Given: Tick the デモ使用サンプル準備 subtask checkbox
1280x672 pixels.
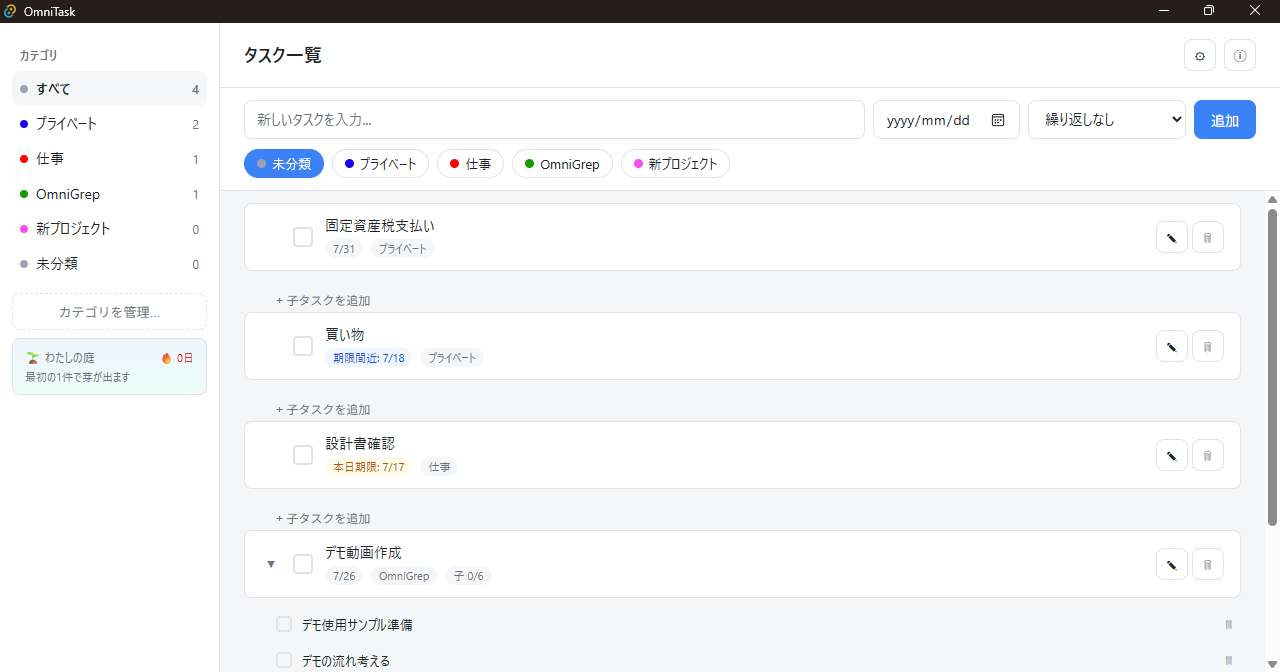Looking at the screenshot, I should pos(284,624).
